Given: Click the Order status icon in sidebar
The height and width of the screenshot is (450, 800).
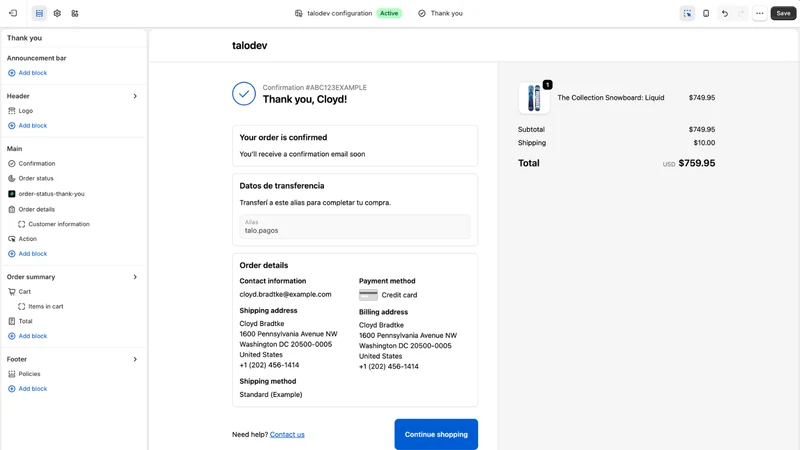Looking at the screenshot, I should point(12,179).
